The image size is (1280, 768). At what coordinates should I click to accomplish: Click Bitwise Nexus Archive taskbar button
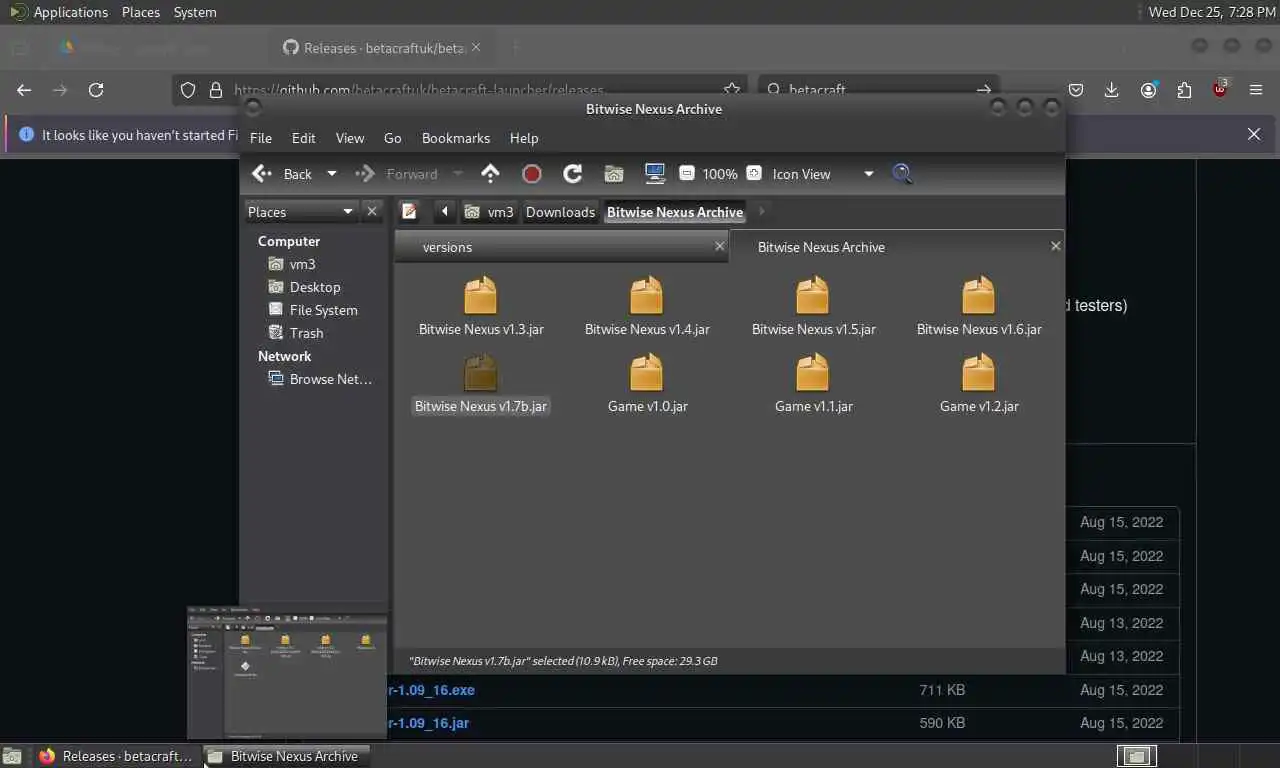pos(286,756)
